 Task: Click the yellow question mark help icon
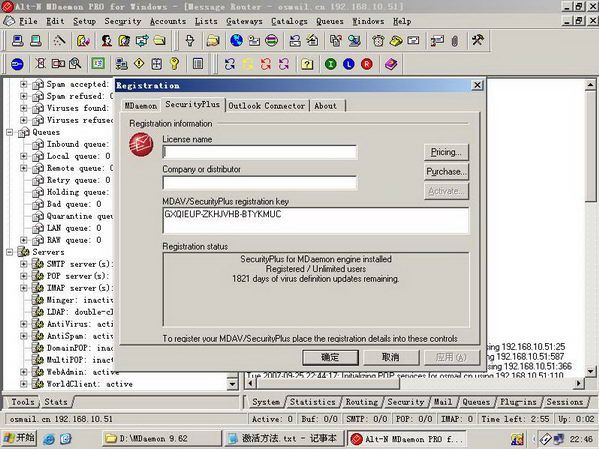[307, 64]
